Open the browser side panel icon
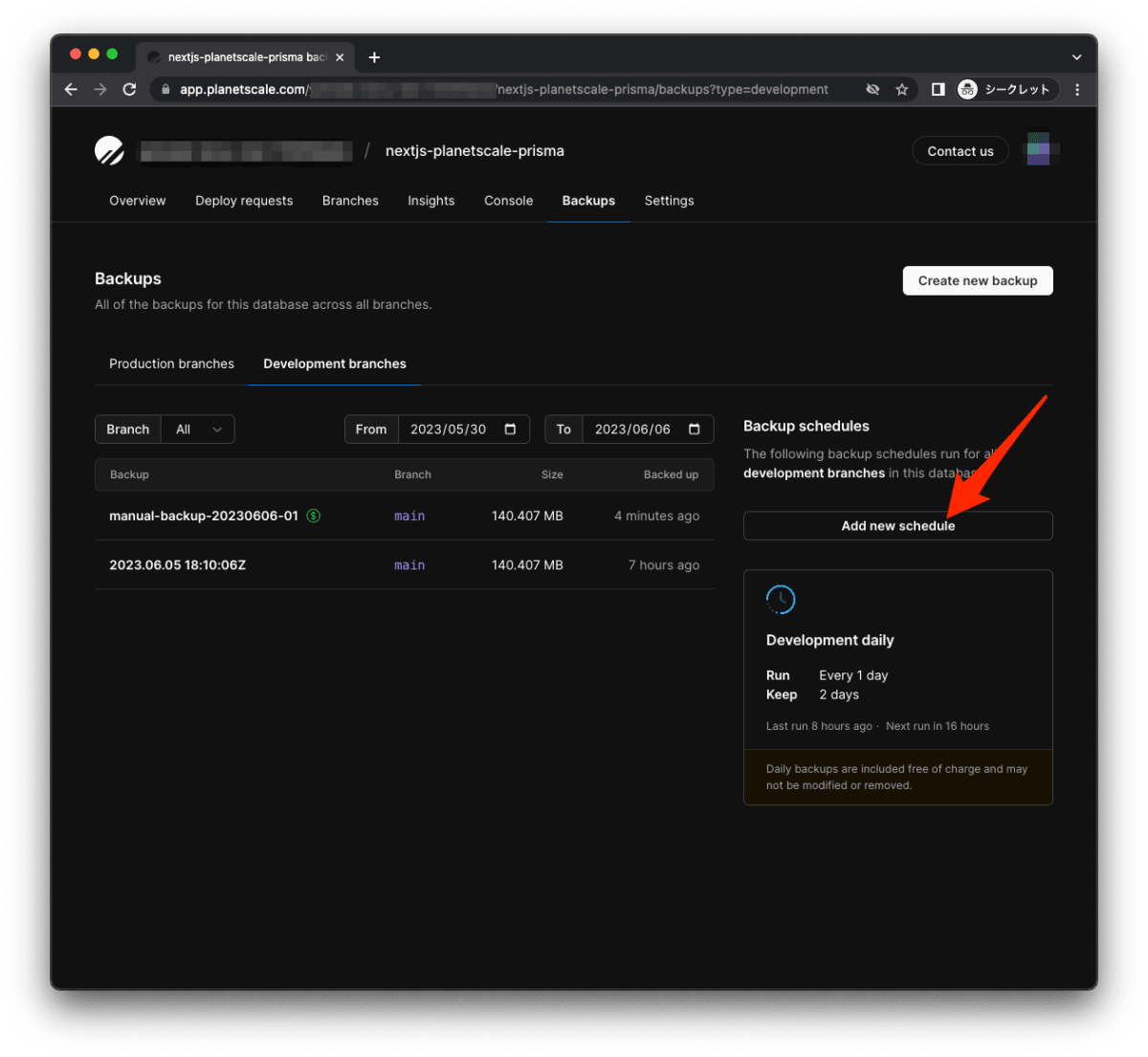The height and width of the screenshot is (1057, 1148). click(938, 89)
